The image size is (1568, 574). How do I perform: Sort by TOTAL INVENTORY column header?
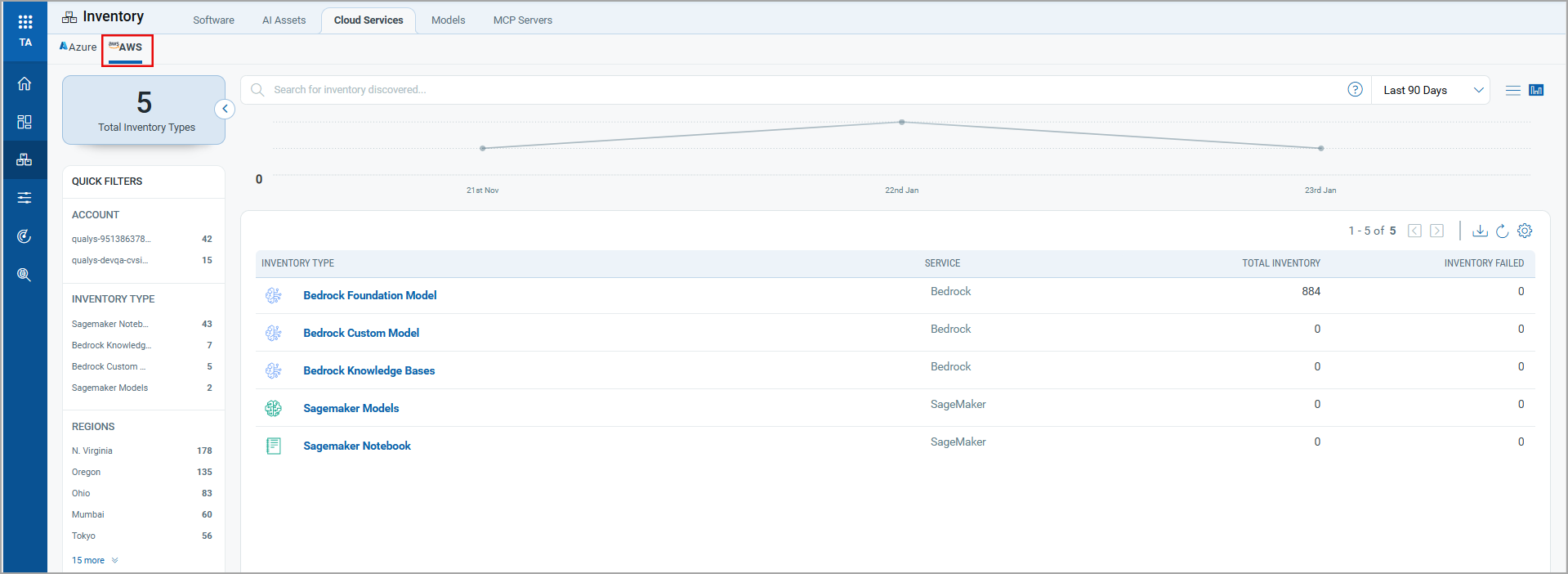[x=1281, y=263]
